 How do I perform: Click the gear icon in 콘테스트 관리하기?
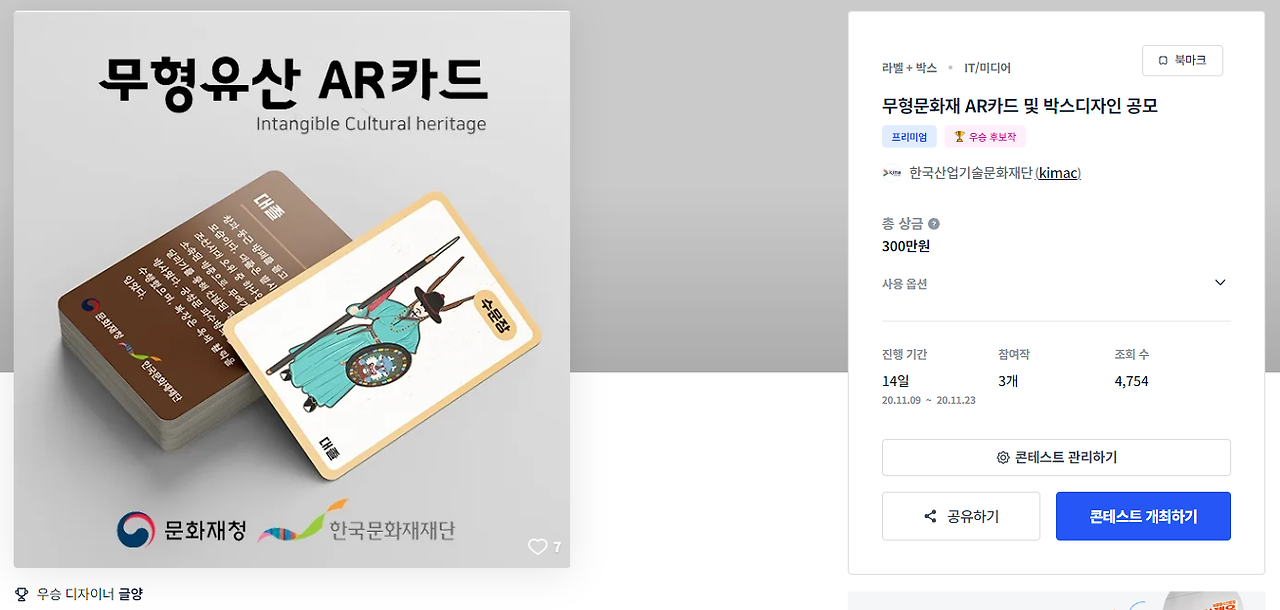coord(1003,458)
